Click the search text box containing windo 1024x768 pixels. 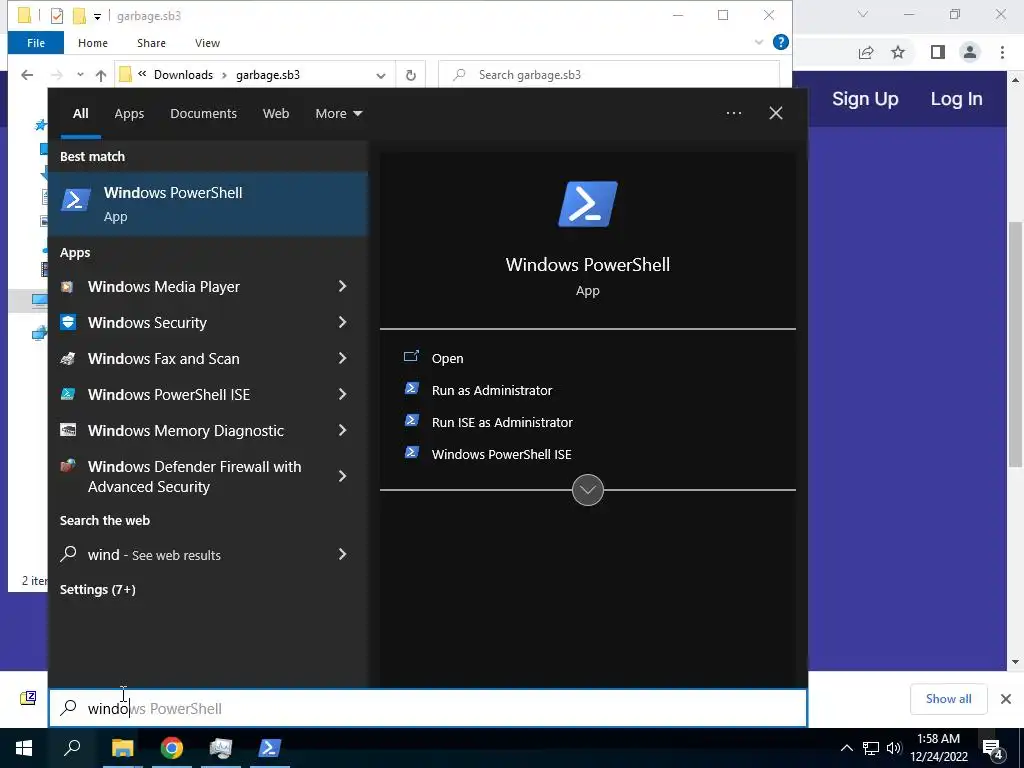coord(428,709)
